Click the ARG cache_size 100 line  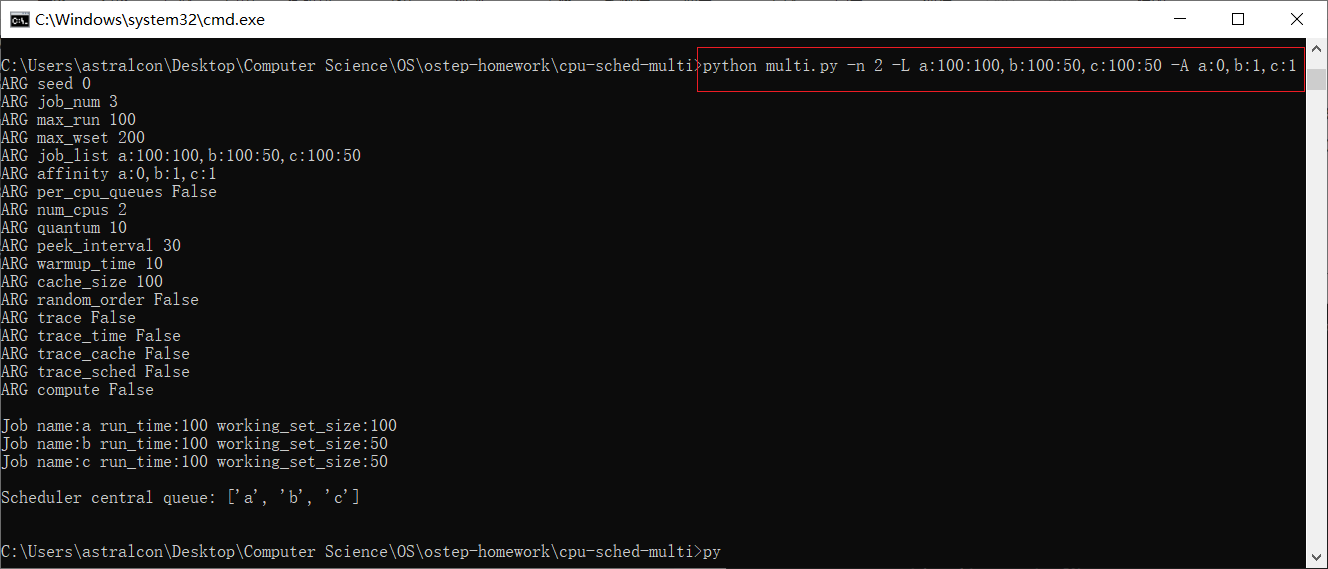tap(82, 282)
